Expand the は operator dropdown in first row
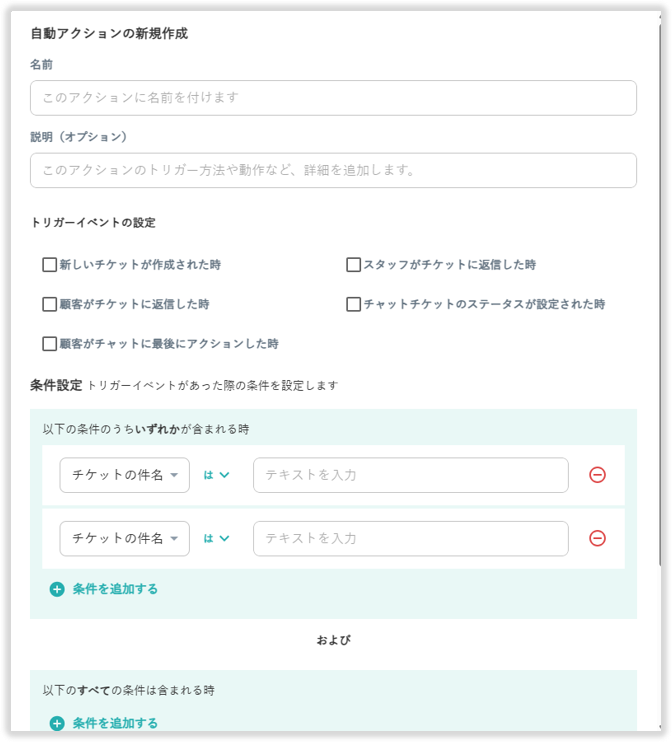 [217, 475]
